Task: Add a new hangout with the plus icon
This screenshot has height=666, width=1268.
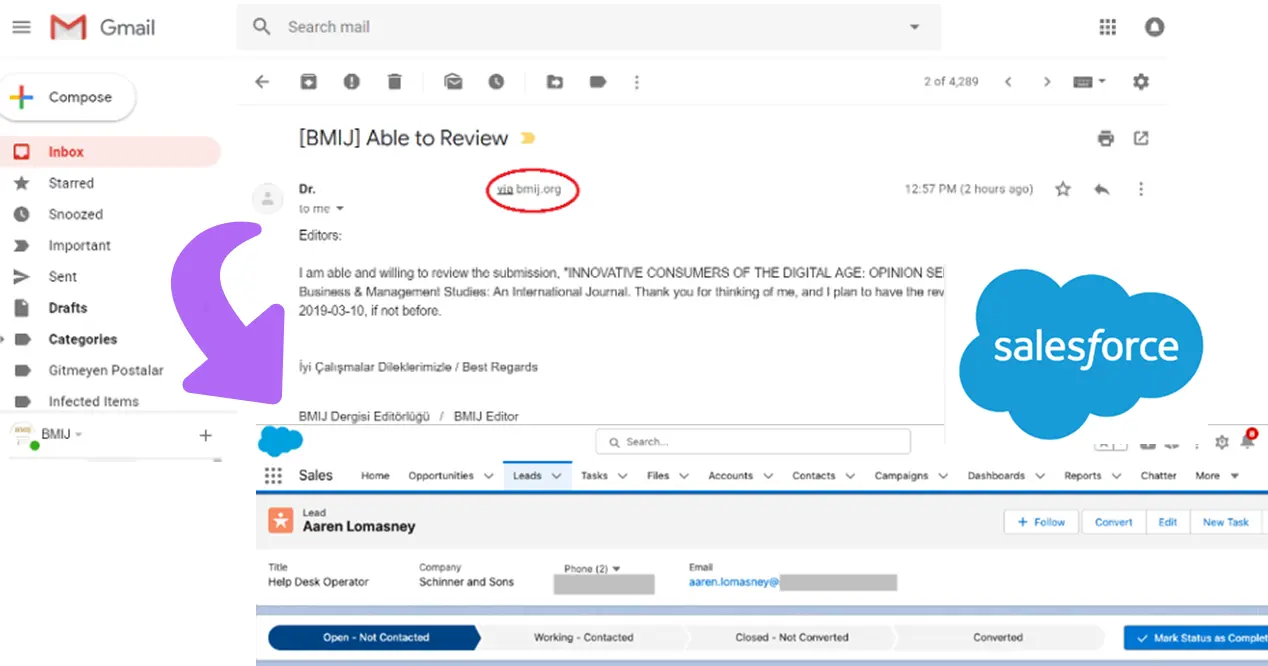Action: (x=206, y=435)
